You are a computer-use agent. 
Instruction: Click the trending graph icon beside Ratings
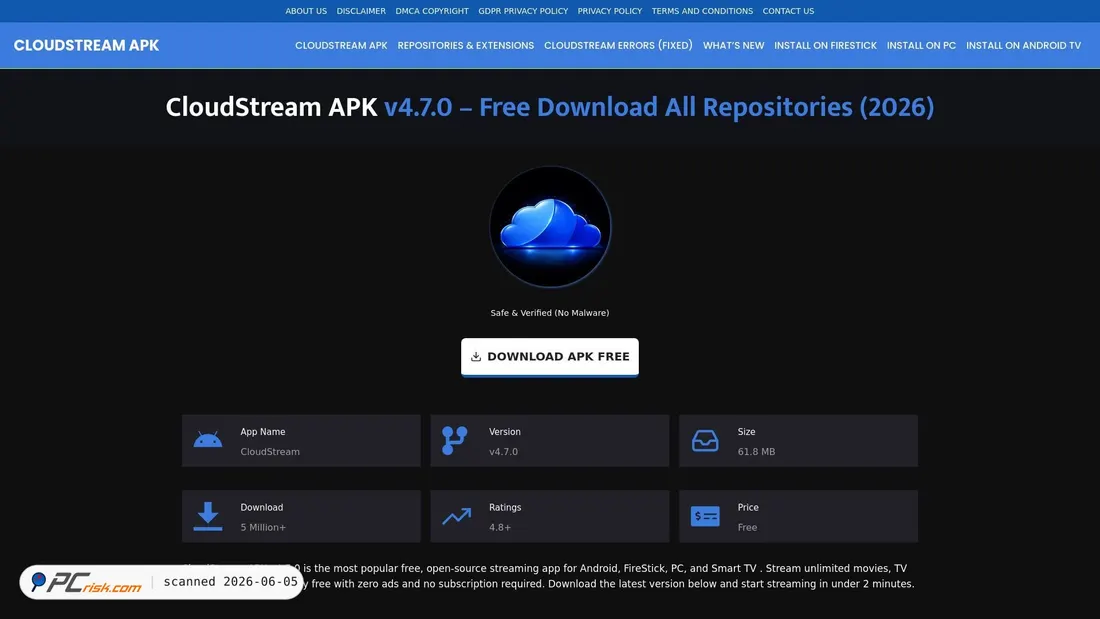click(457, 517)
